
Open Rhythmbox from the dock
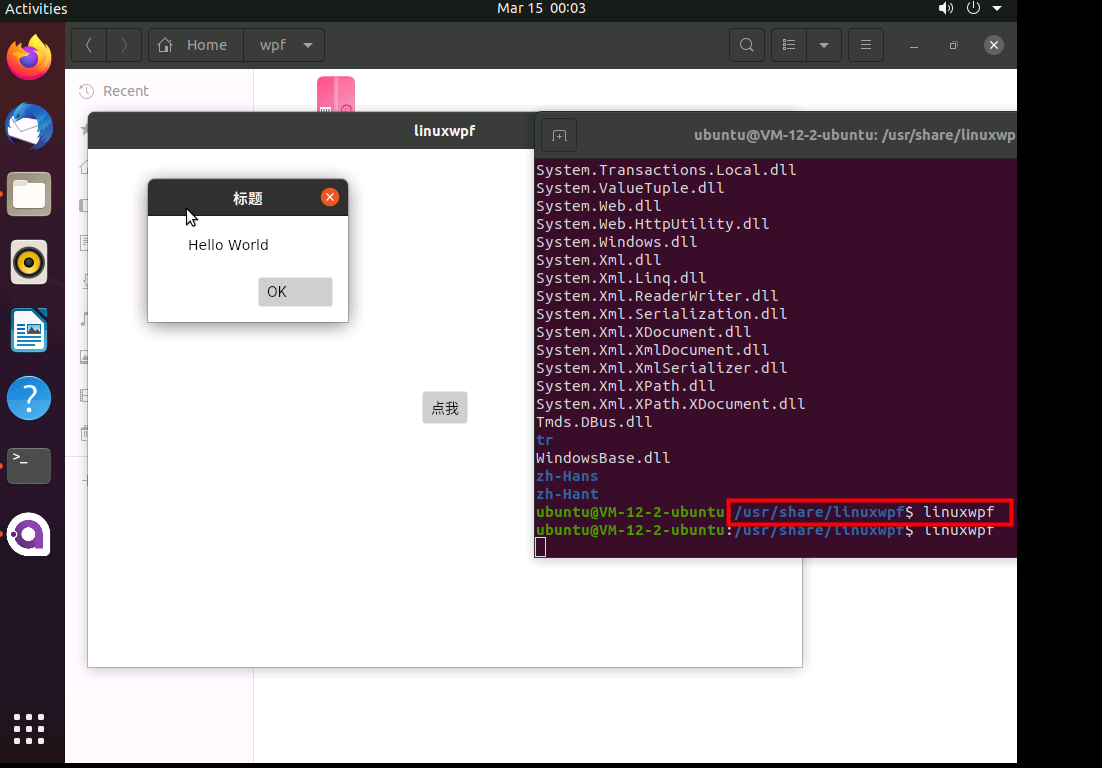tap(29, 263)
